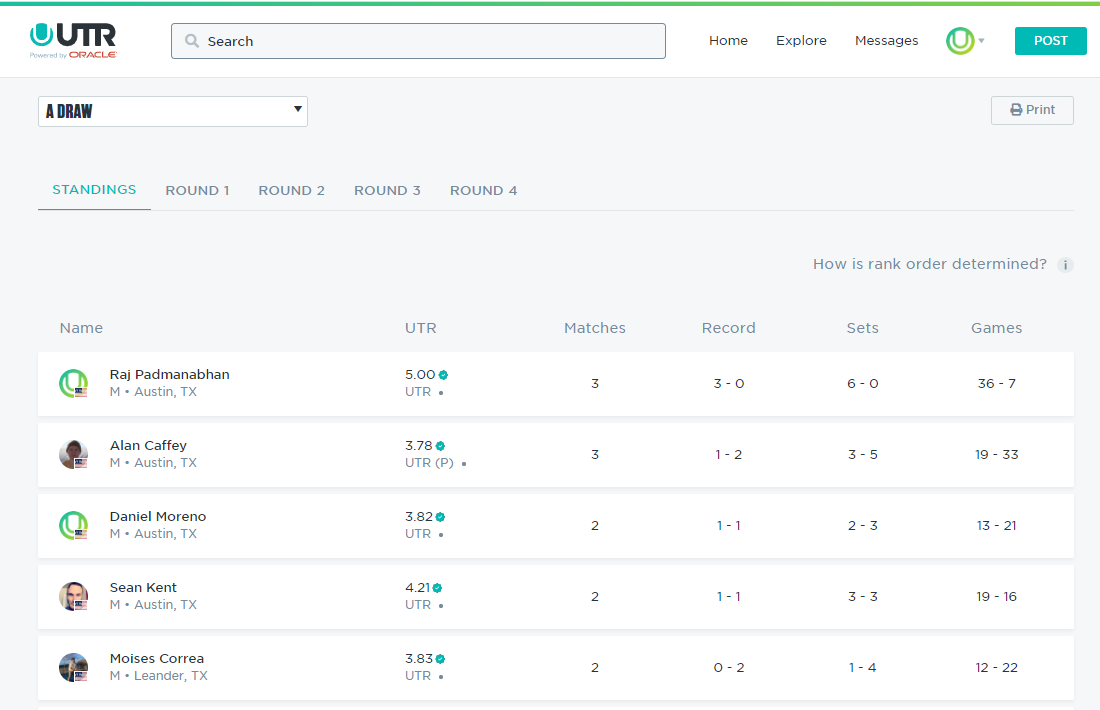Click the Print button
Image resolution: width=1100 pixels, height=710 pixels.
[1032, 110]
